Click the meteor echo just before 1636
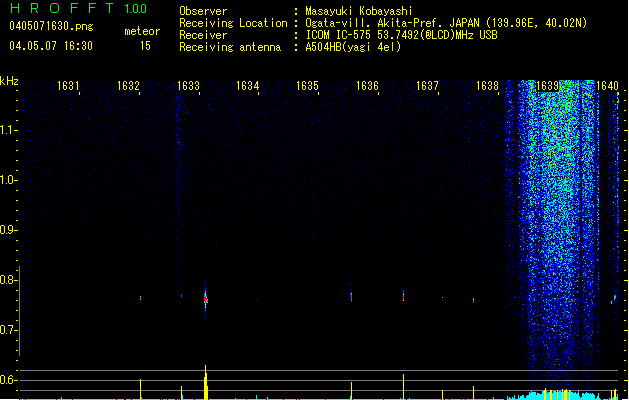Viewport: 629px width, 400px height. click(x=351, y=297)
